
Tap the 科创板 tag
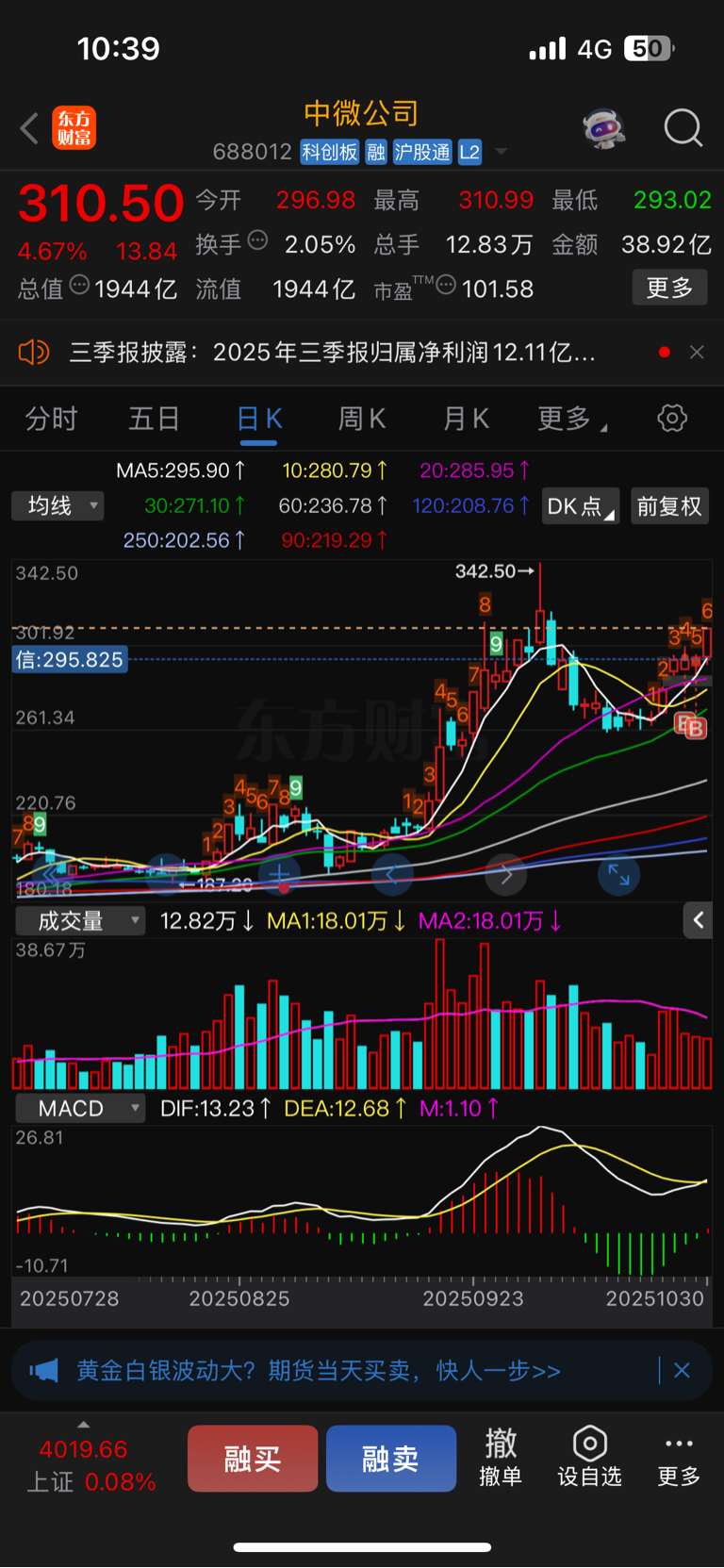coord(330,152)
